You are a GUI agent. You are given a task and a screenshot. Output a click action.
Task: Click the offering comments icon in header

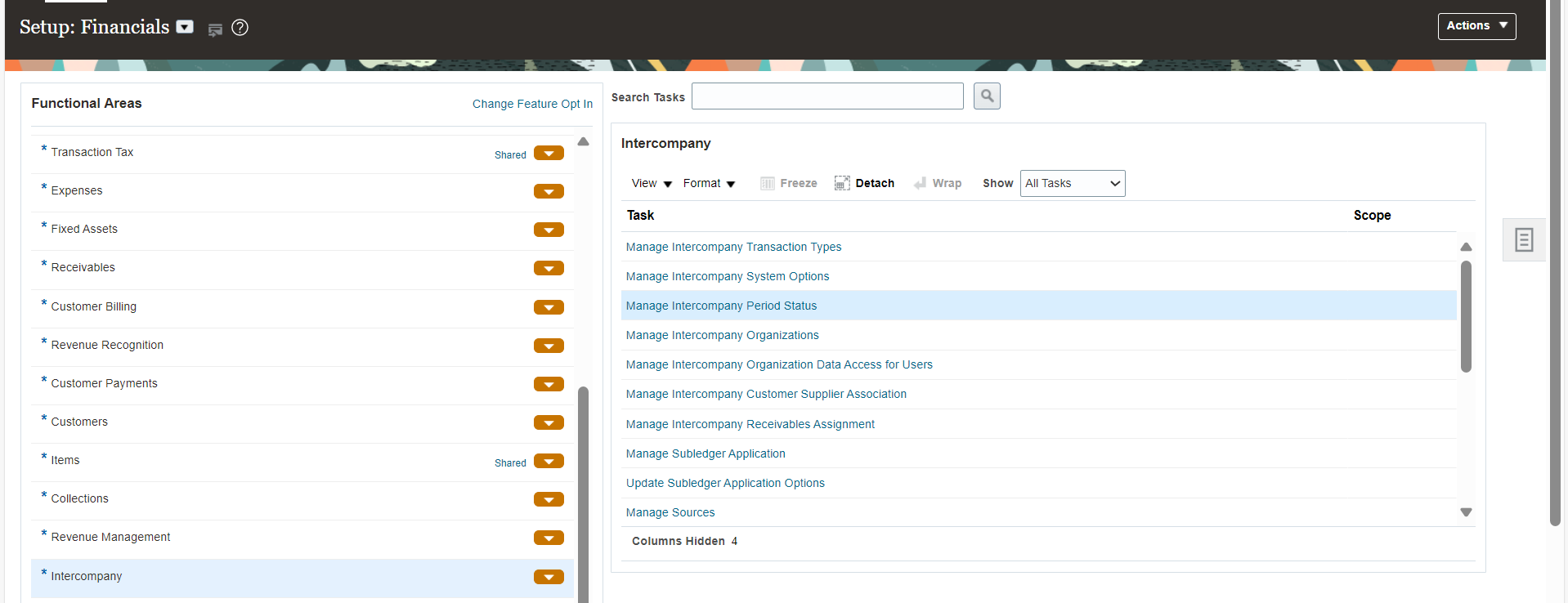click(215, 29)
